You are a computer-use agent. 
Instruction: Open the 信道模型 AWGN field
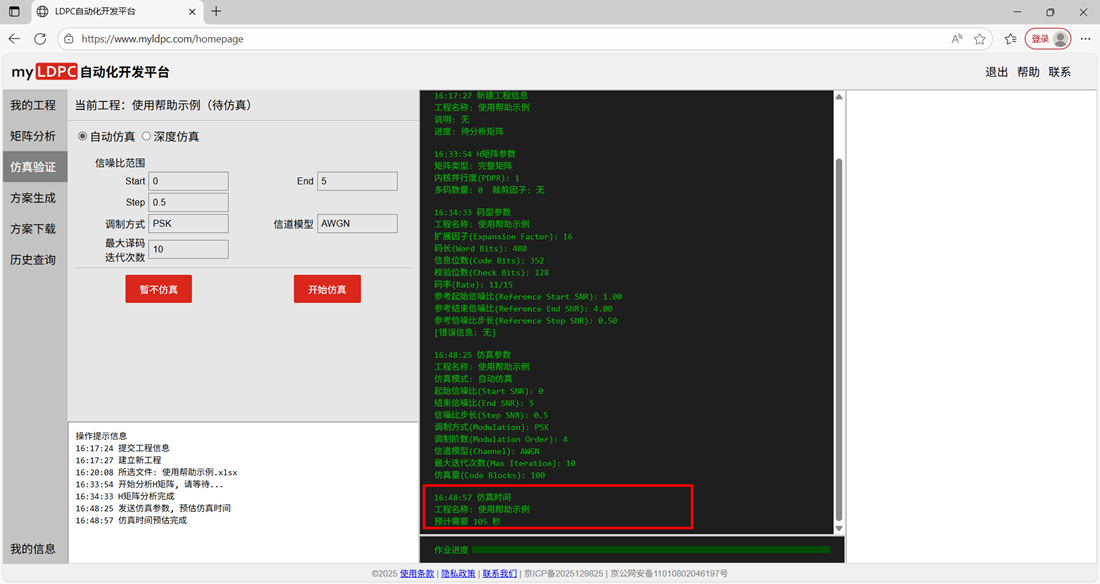click(356, 224)
